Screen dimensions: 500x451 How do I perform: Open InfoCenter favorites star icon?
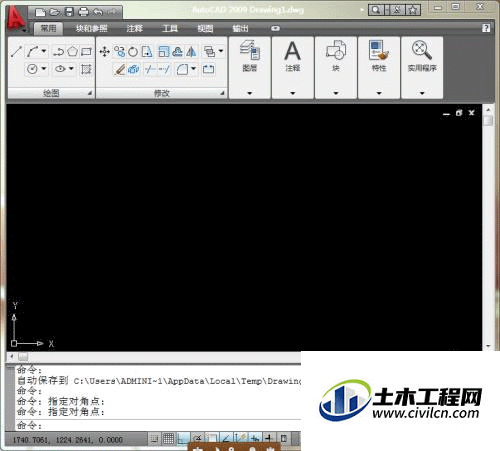(x=413, y=10)
